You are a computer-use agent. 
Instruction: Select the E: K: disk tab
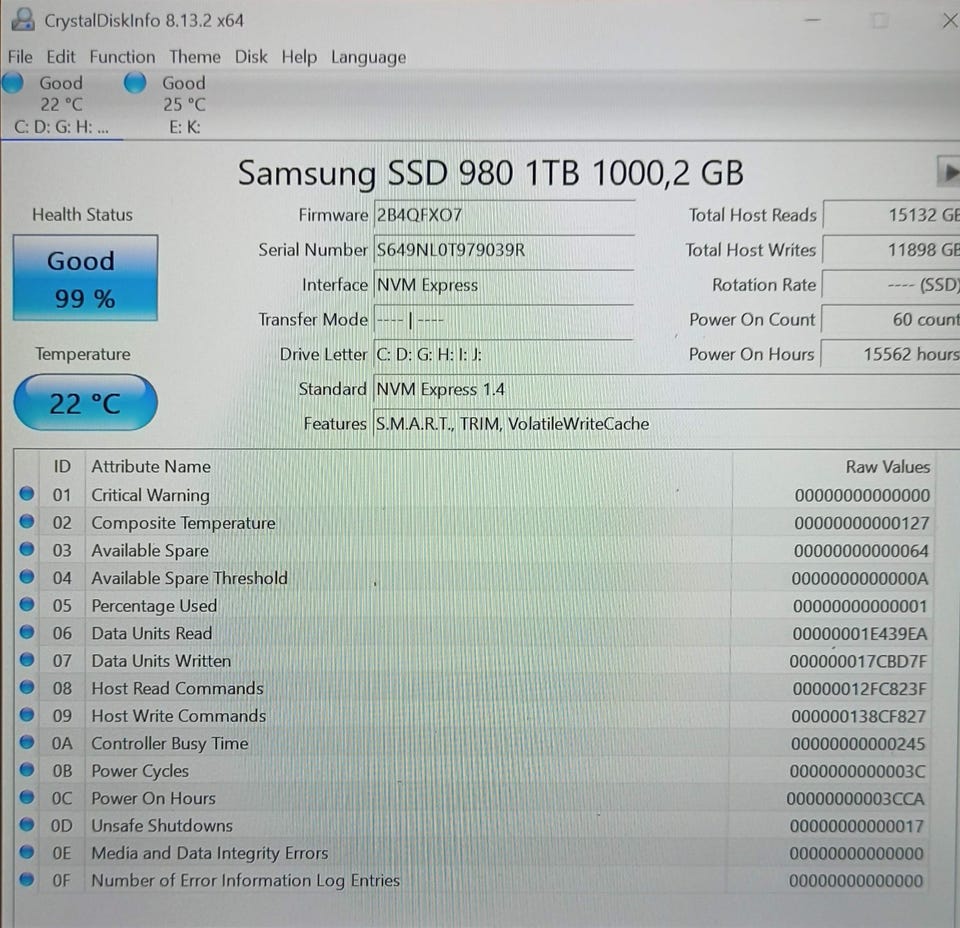184,105
